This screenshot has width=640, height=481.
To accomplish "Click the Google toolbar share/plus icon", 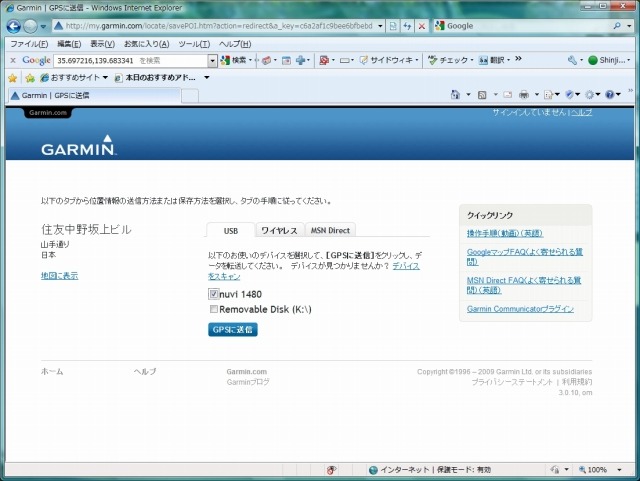I will coord(302,60).
